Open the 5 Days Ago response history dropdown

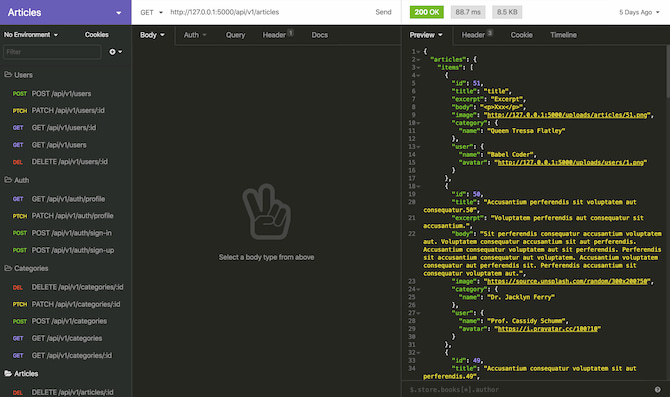pos(639,12)
